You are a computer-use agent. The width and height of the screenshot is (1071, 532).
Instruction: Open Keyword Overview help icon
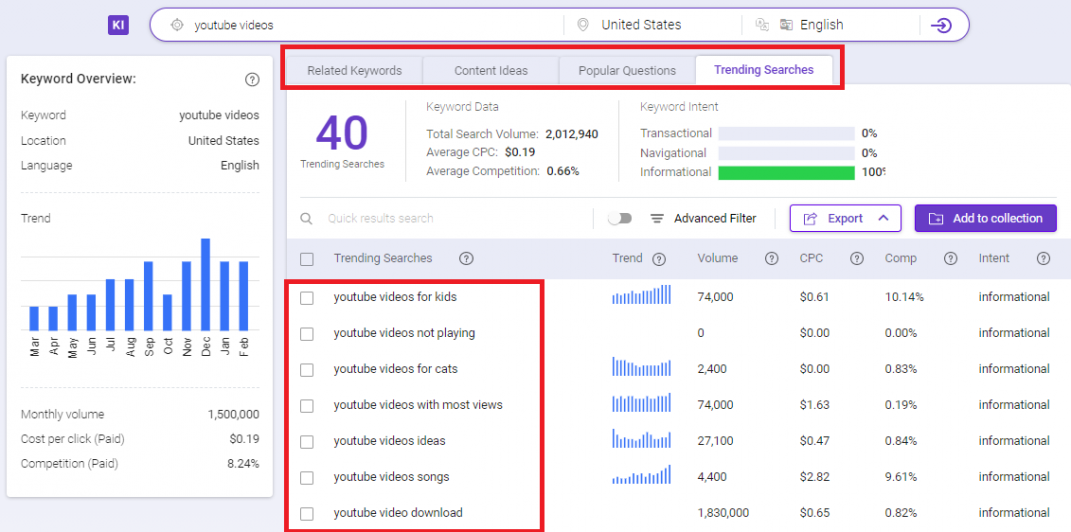coord(252,80)
